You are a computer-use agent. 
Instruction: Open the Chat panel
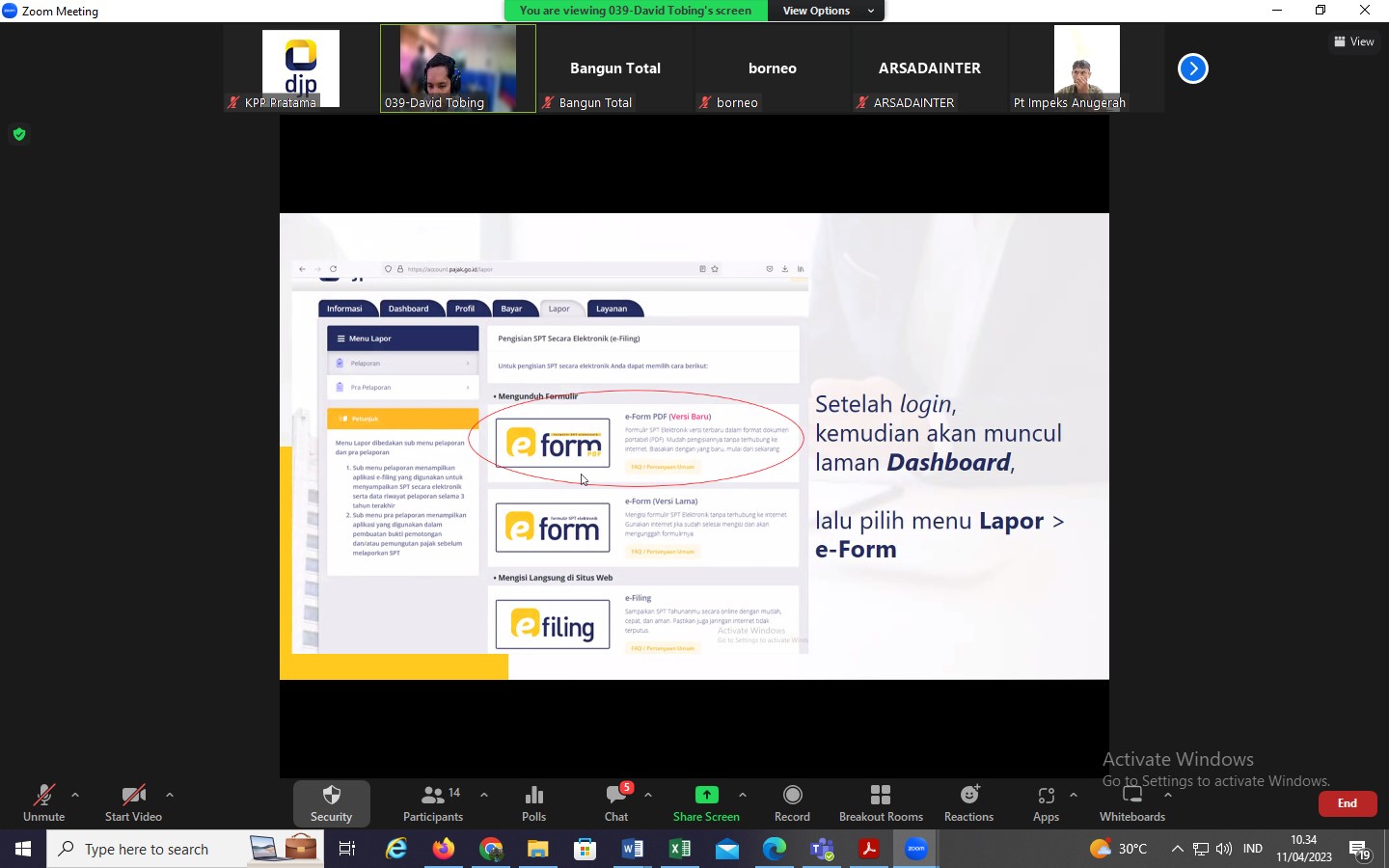(616, 803)
